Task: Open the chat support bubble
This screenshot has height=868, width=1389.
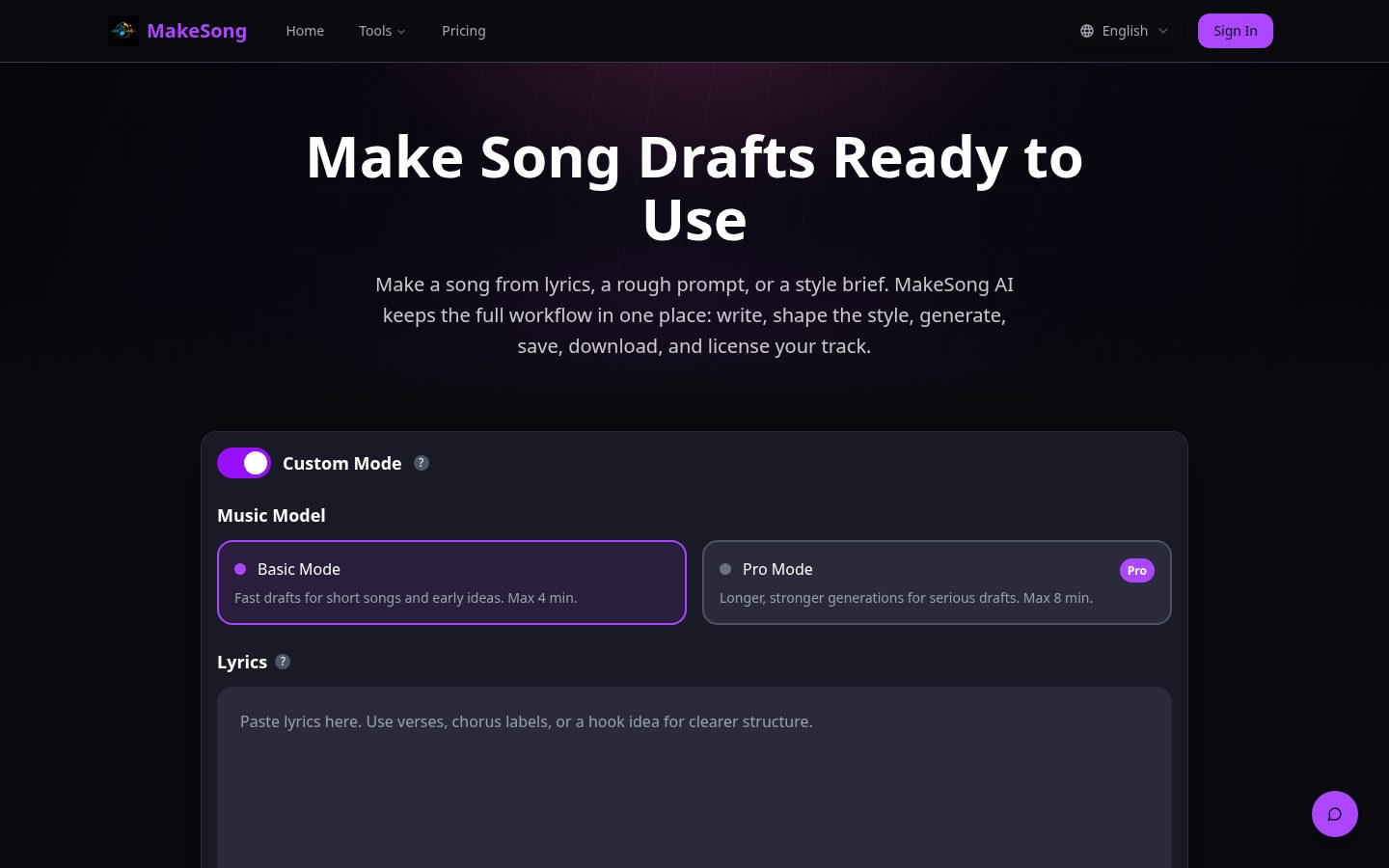Action: [x=1335, y=814]
